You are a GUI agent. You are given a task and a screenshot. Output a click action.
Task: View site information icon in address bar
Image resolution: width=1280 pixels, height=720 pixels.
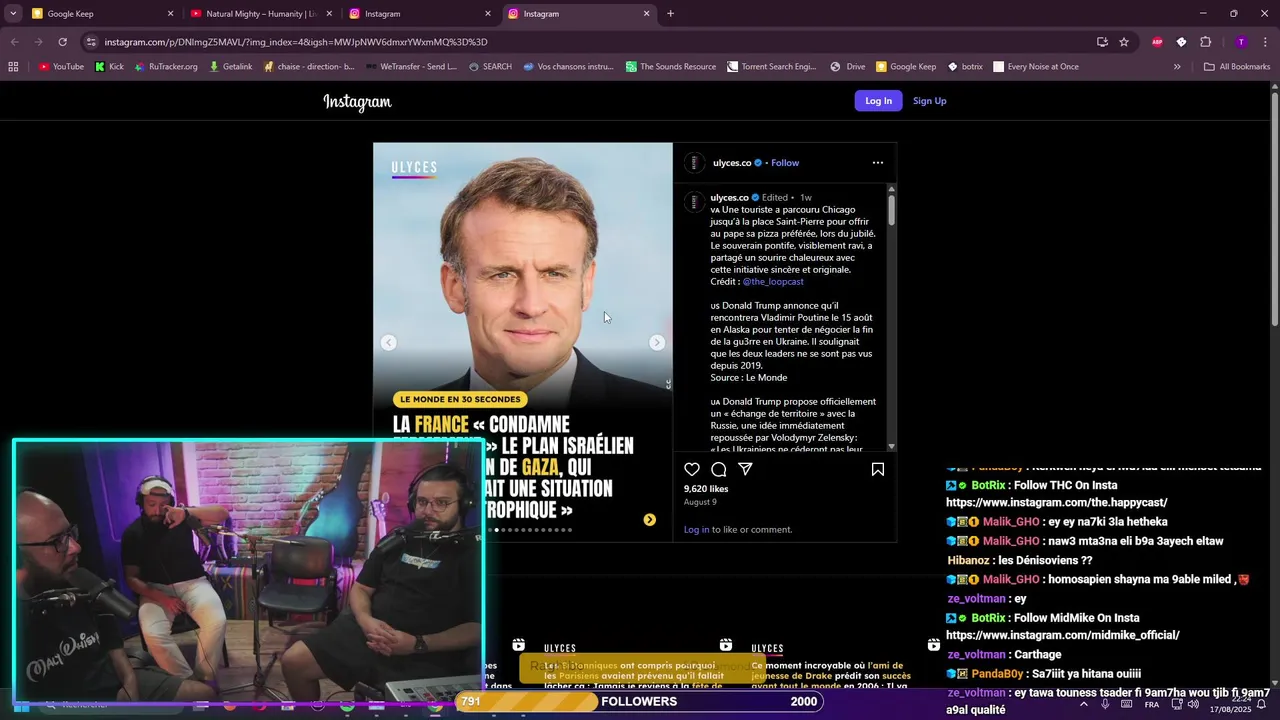click(x=91, y=42)
